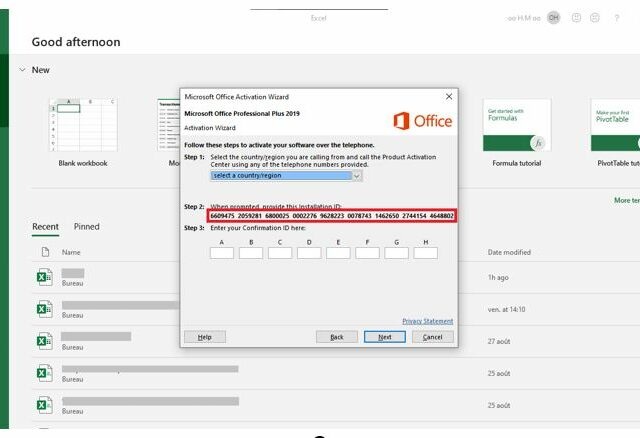This screenshot has height=438, width=640.
Task: Close the Activation Wizard dialog
Action: pos(448,97)
